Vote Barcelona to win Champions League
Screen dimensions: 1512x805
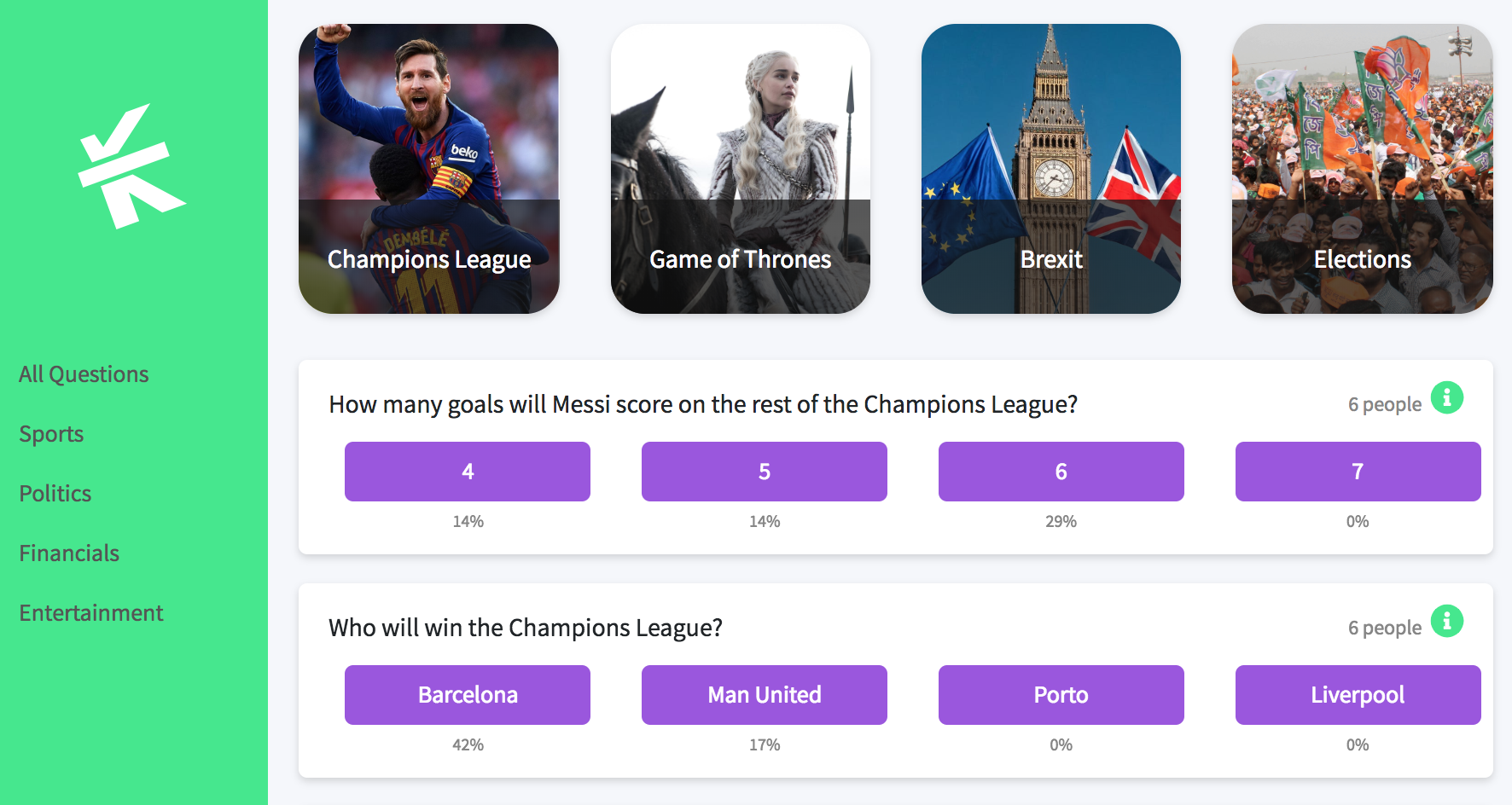pyautogui.click(x=468, y=695)
